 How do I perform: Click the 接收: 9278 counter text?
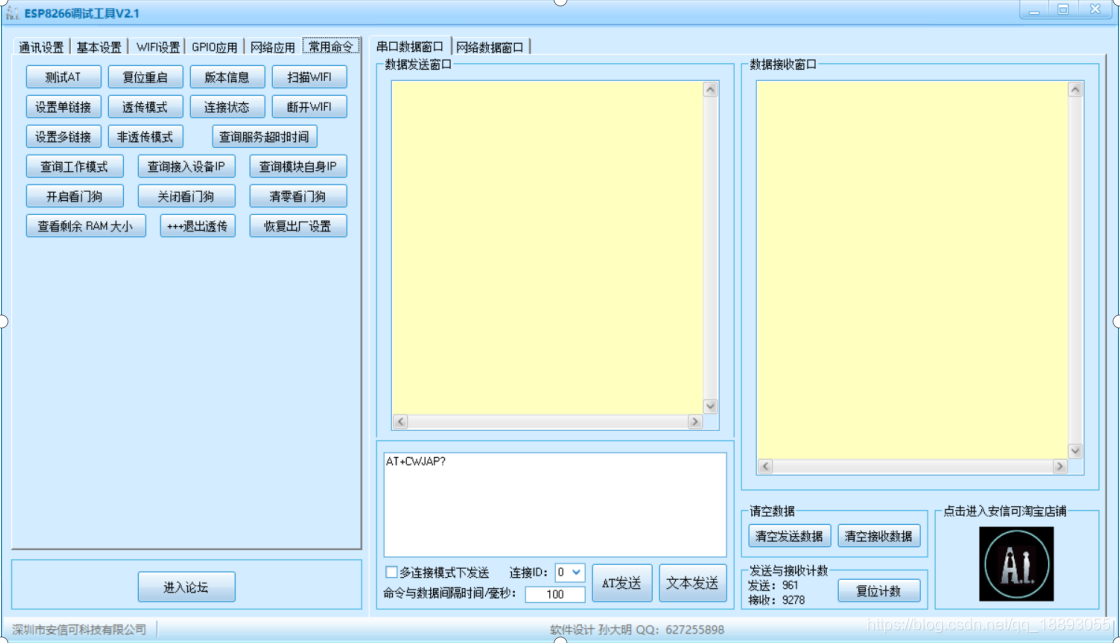[x=776, y=600]
